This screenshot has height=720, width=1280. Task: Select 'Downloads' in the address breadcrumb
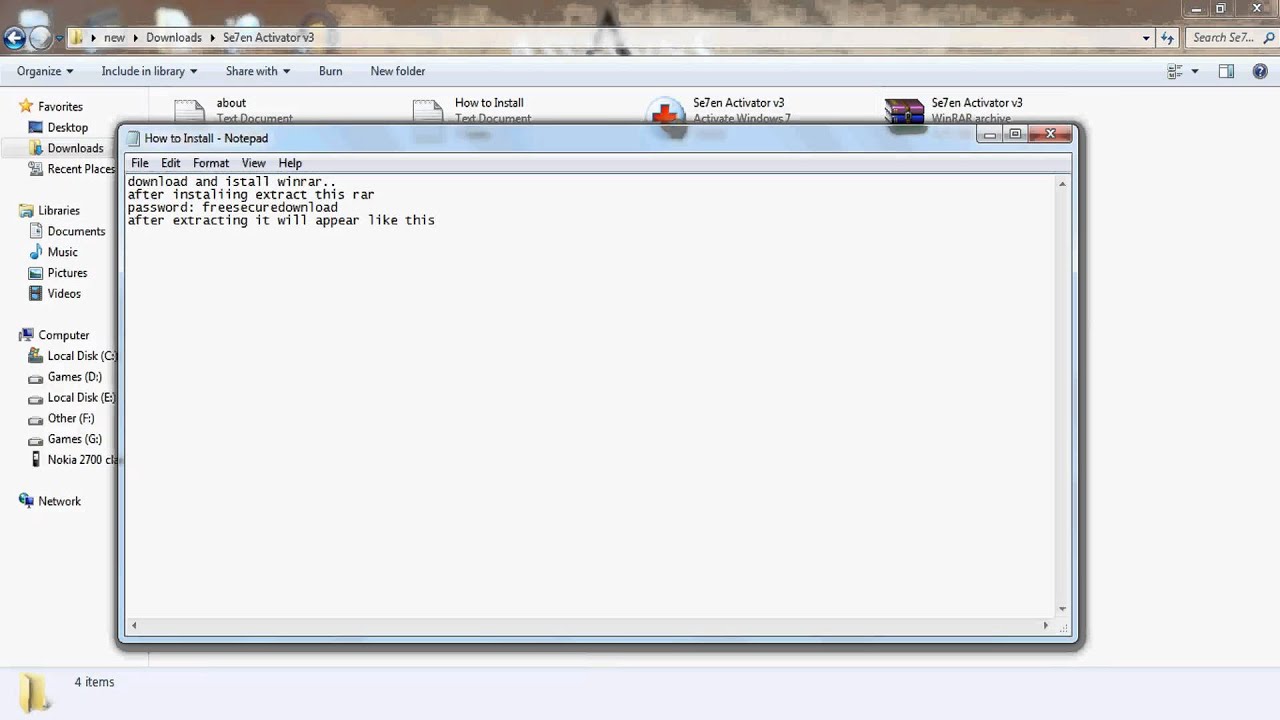(174, 38)
